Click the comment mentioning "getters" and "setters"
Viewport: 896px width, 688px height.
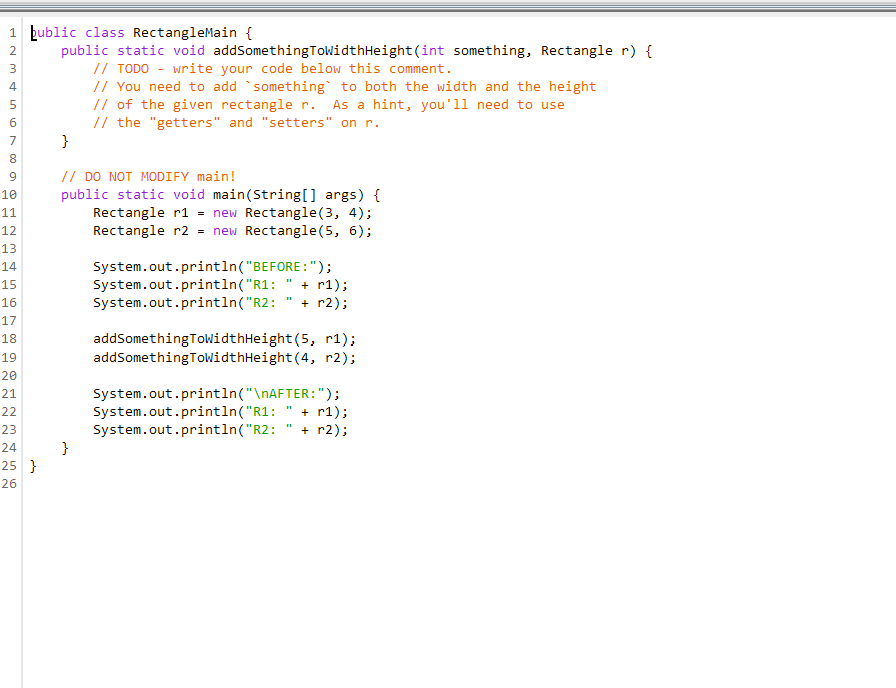(236, 123)
